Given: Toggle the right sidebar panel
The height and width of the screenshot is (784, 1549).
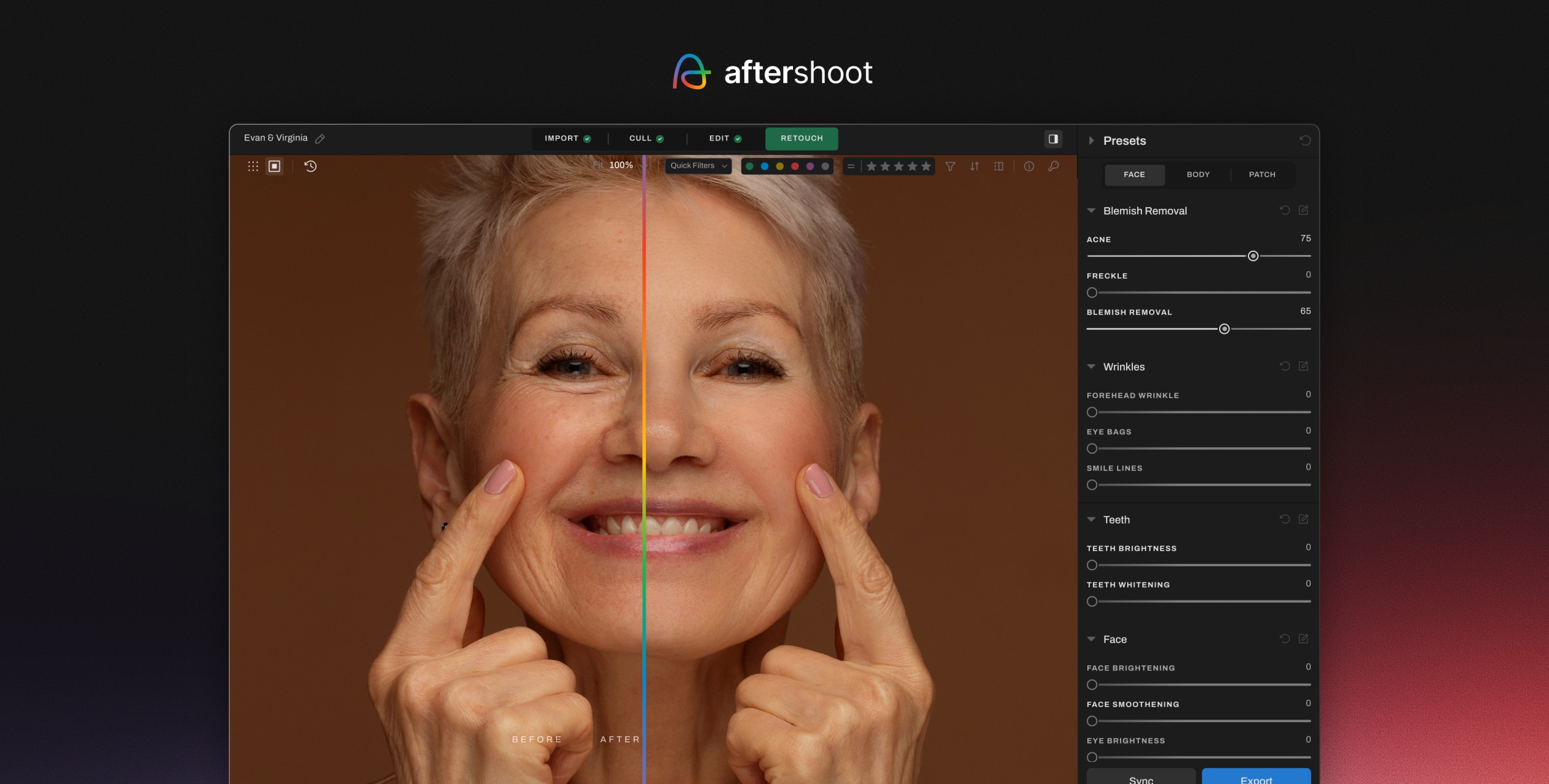Looking at the screenshot, I should (1053, 139).
